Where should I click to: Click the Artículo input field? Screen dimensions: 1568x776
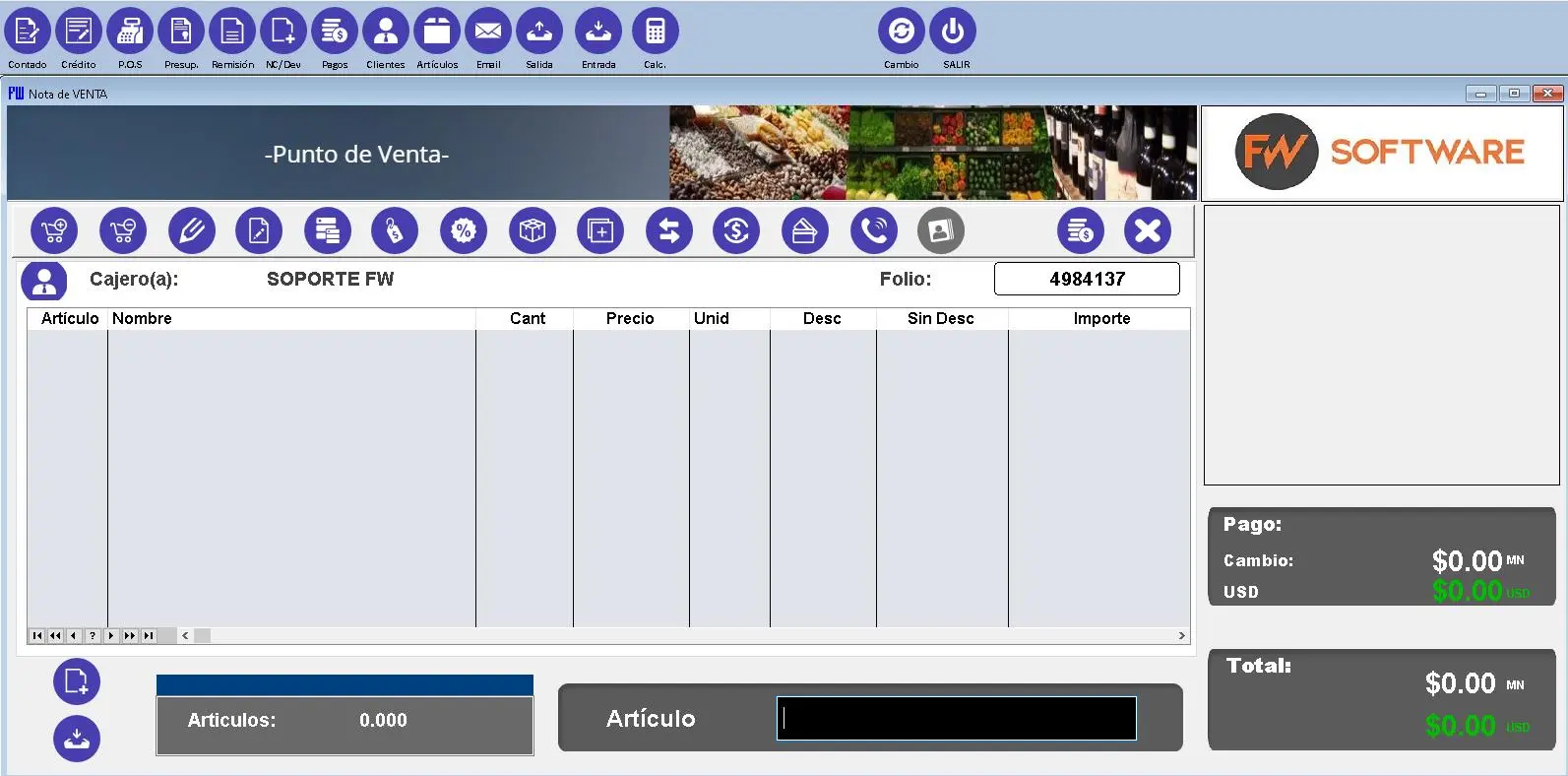point(956,719)
